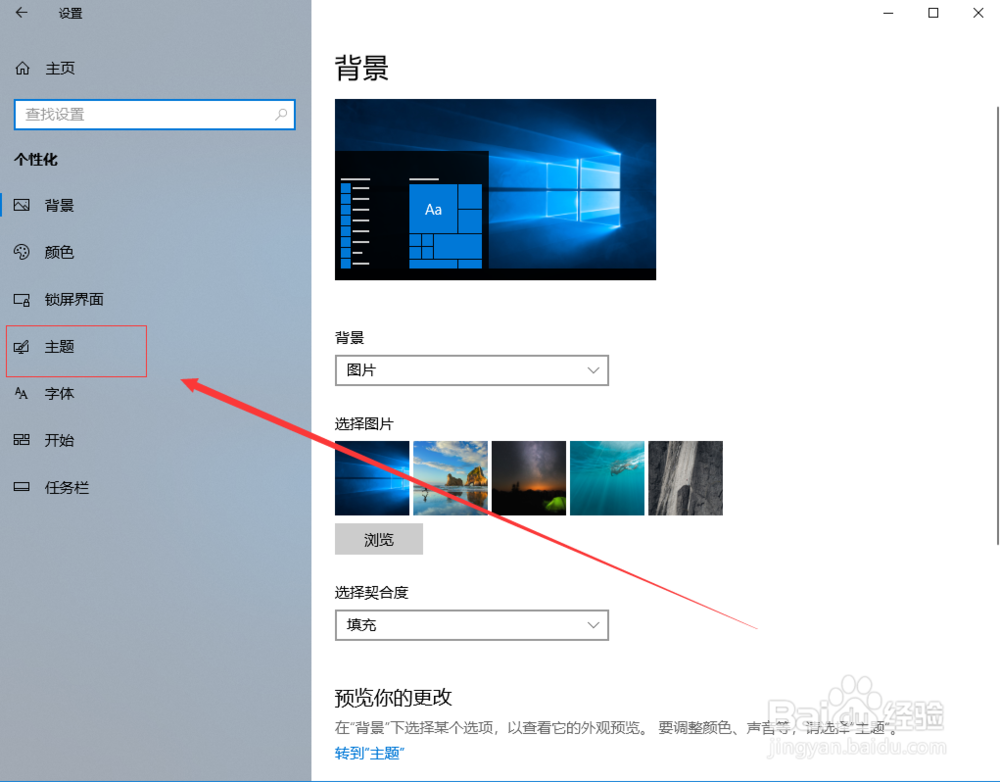Click the search magnifier in 查找设置 box
The height and width of the screenshot is (782, 1000).
[x=281, y=114]
